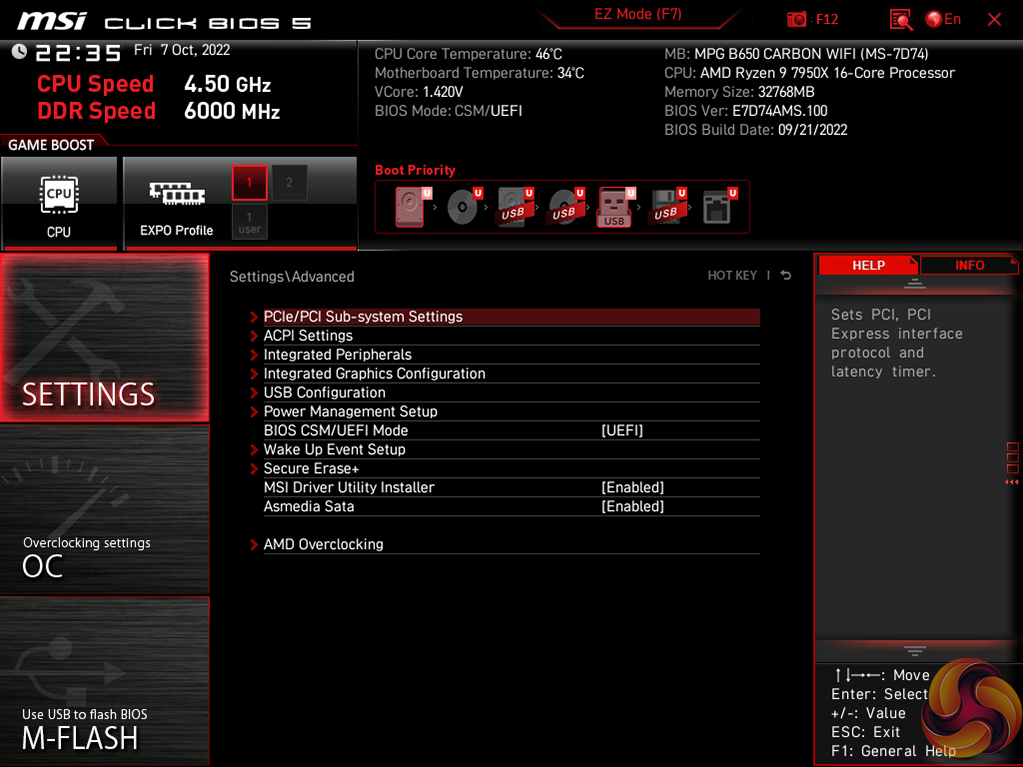The image size is (1023, 767).
Task: Click the VCore: 1.420V reading
Action: coord(419,92)
